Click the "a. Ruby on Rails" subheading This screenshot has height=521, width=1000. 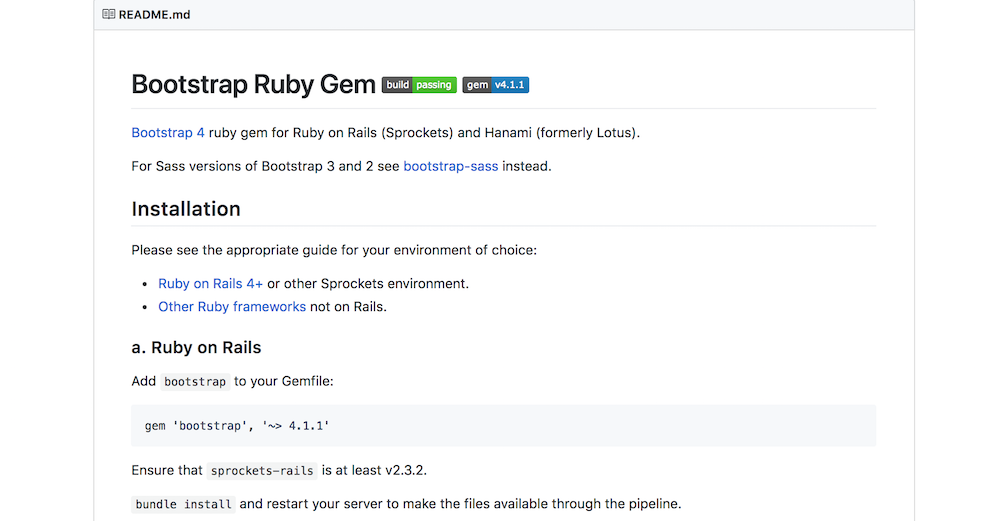point(196,348)
